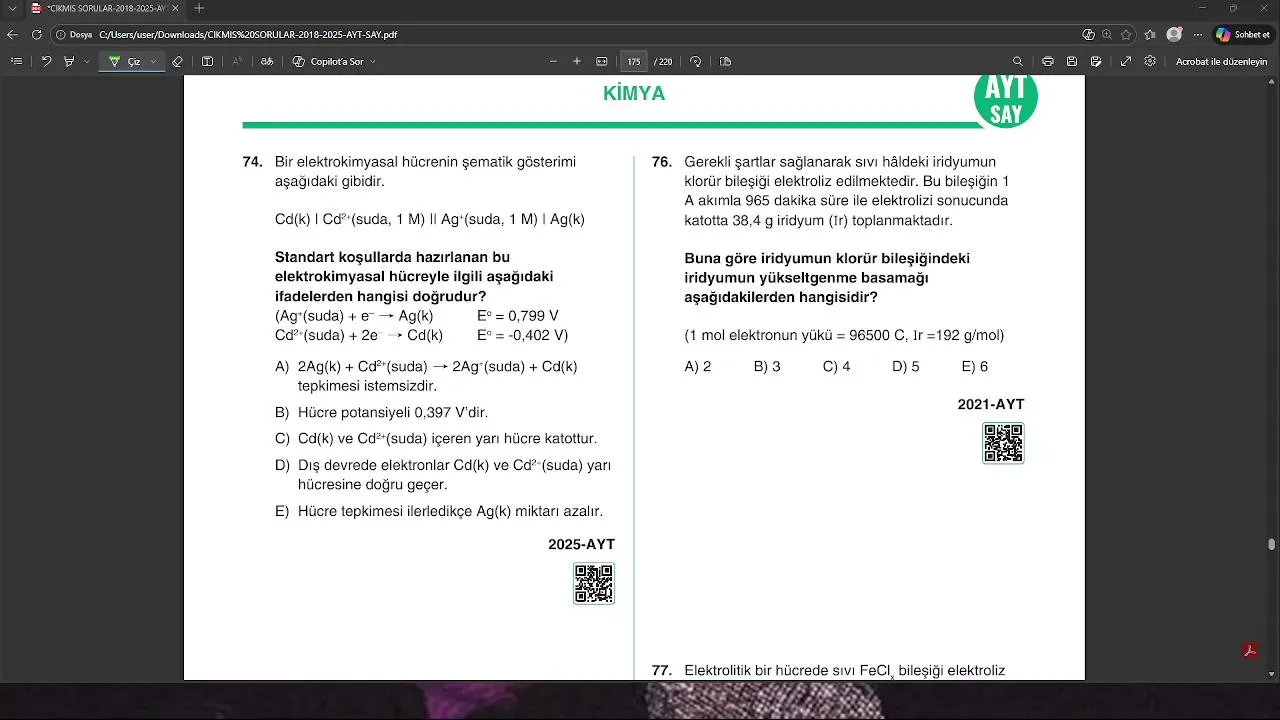Screen dimensions: 1280x720
Task: Rotate the PDF page
Action: [x=696, y=61]
